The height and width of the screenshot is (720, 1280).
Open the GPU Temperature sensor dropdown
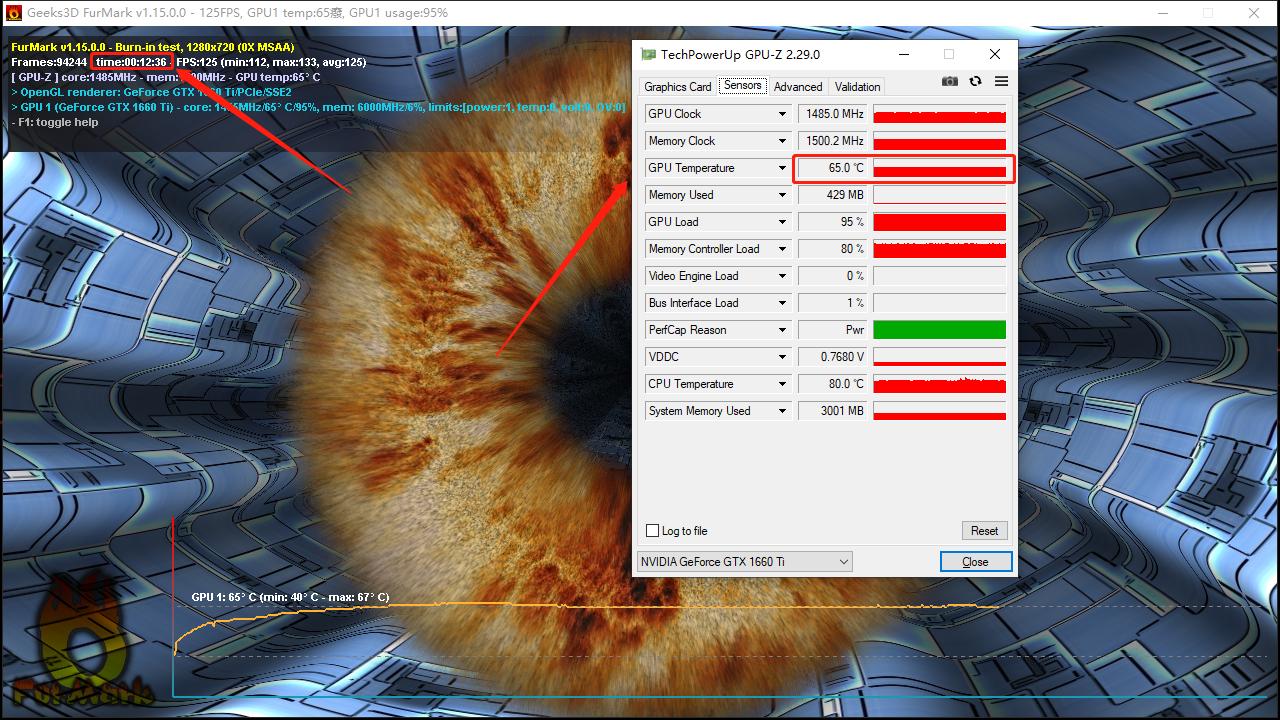tap(782, 168)
